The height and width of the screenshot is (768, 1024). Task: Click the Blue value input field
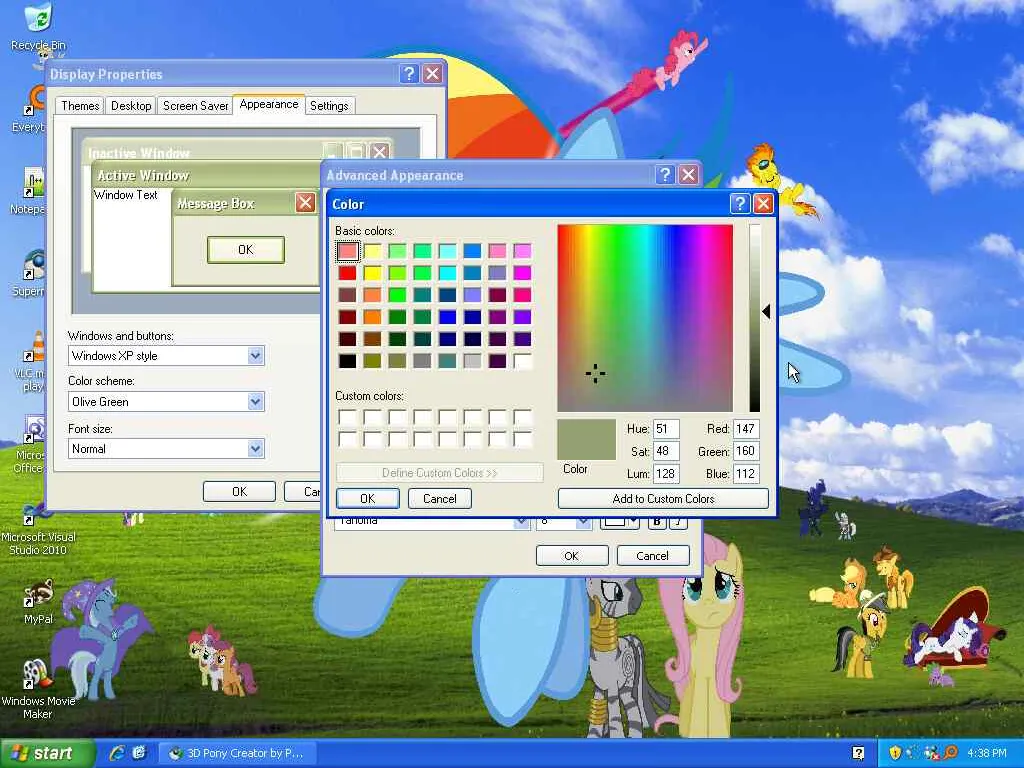pos(745,473)
